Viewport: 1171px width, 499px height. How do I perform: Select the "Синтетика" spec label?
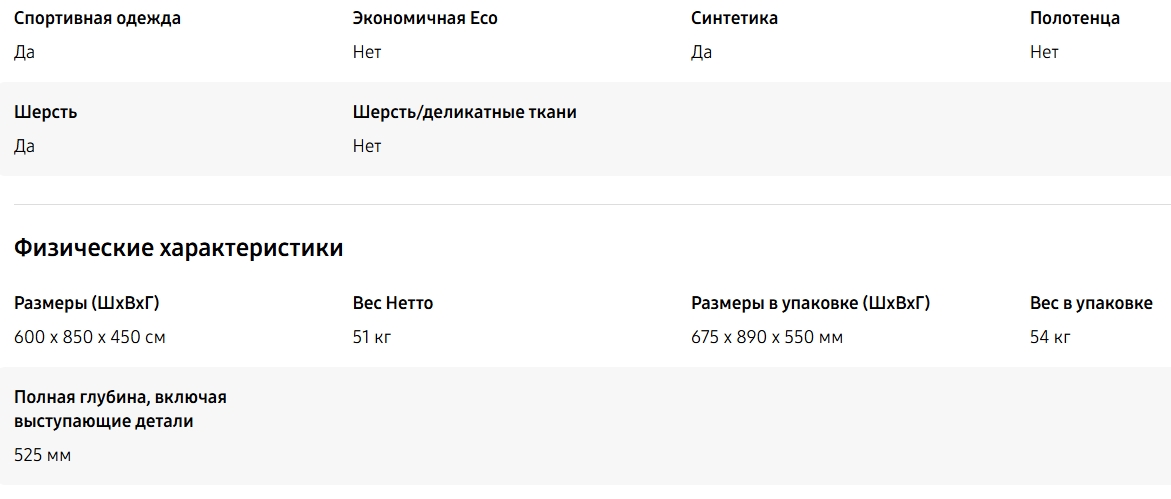pyautogui.click(x=734, y=18)
